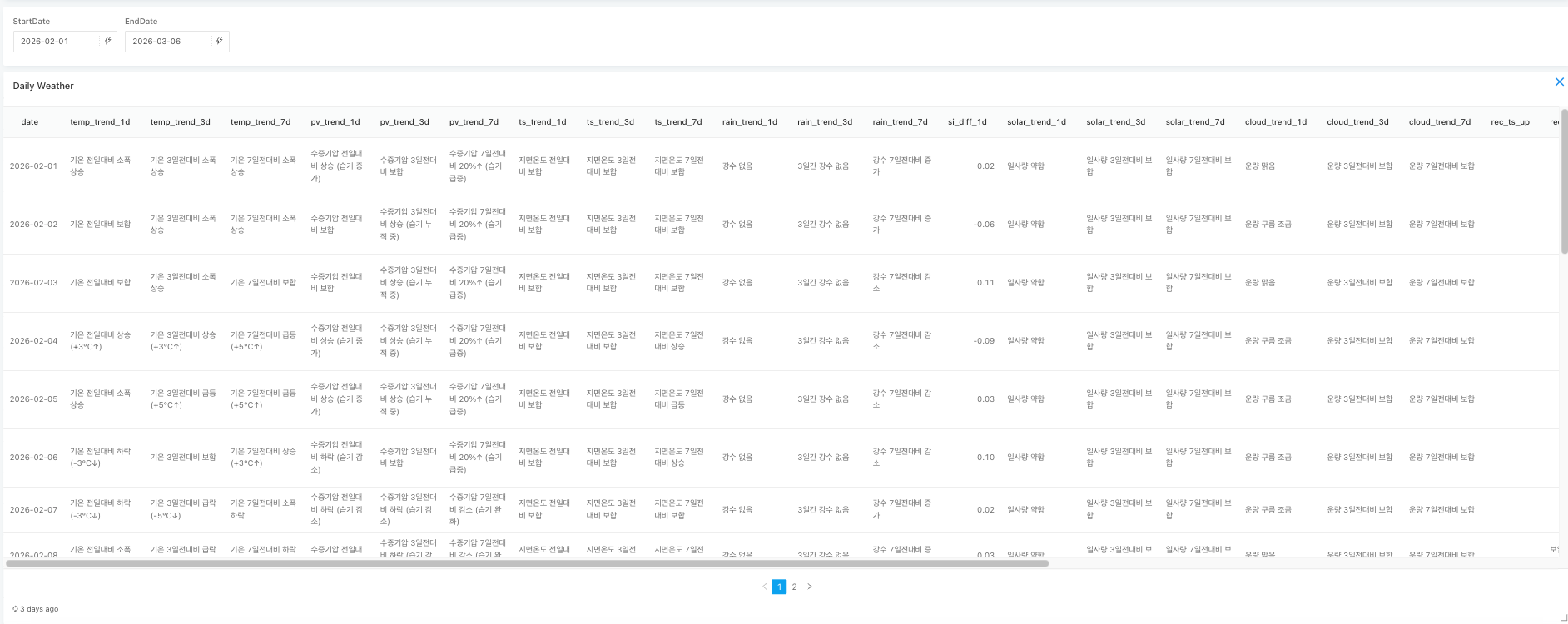Click "기온 3일전대비 급락 (-5°C↓)" in the 2026-02-07 row
The width and height of the screenshot is (1568, 624).
(183, 510)
